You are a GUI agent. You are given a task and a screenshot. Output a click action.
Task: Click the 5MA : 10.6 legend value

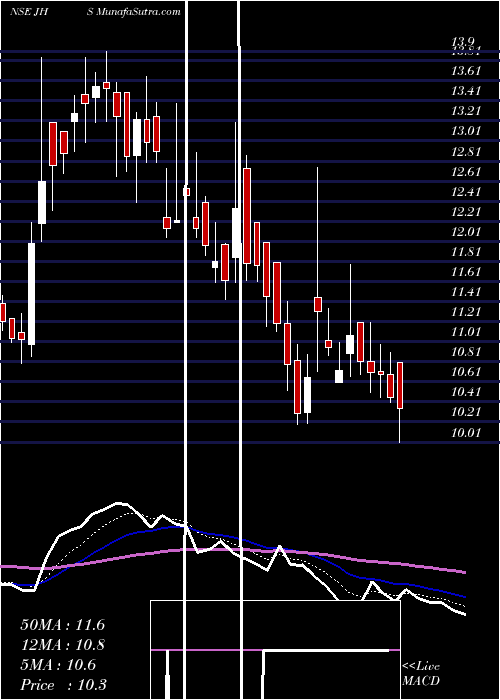click(x=58, y=665)
